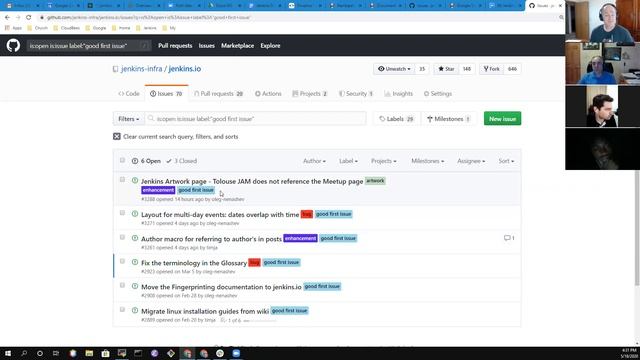The width and height of the screenshot is (640, 360).
Task: Open Microsoft Store from the taskbar
Action: pyautogui.click(x=105, y=353)
